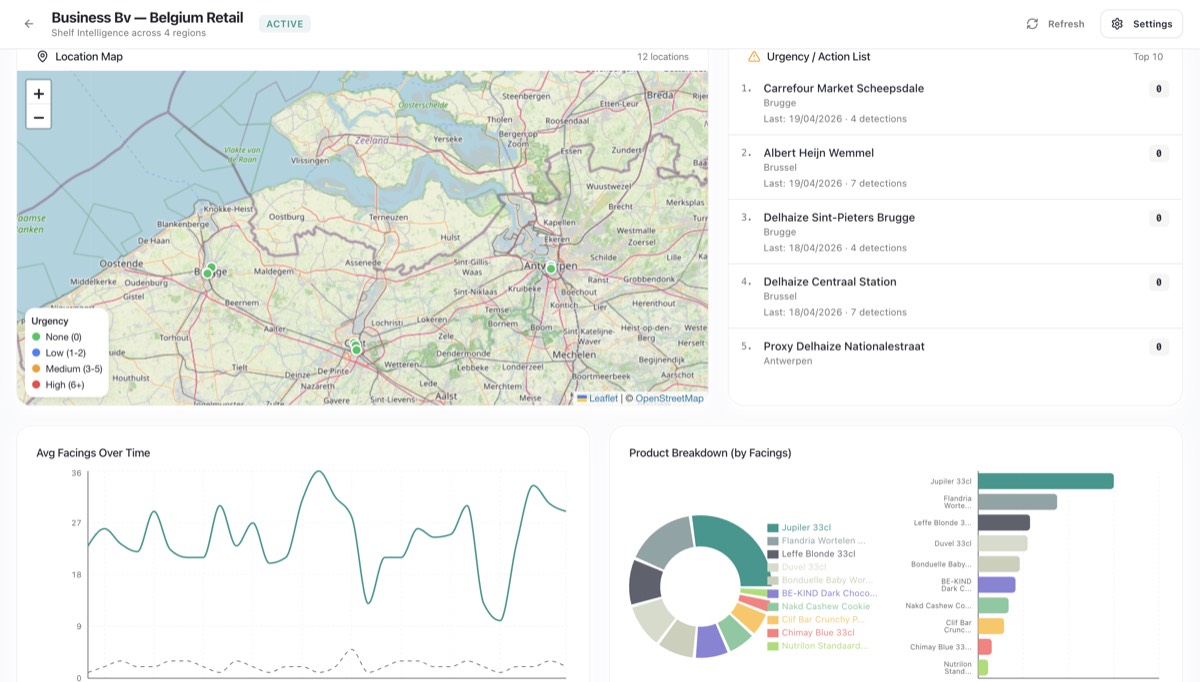
Task: Click the 0 badge for Albert Heijn Wemmel
Action: 1158,153
